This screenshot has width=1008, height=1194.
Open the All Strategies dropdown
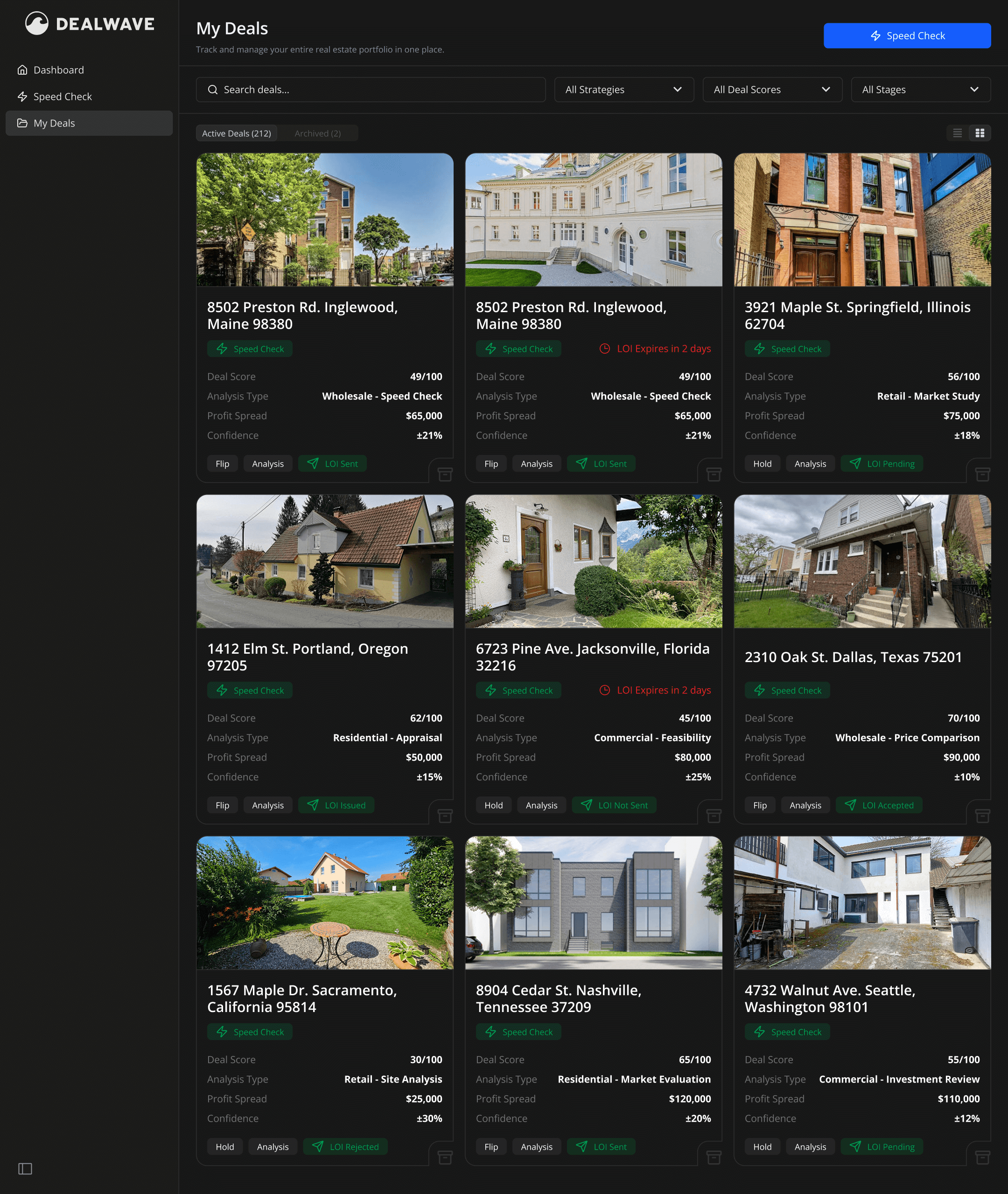(x=623, y=89)
